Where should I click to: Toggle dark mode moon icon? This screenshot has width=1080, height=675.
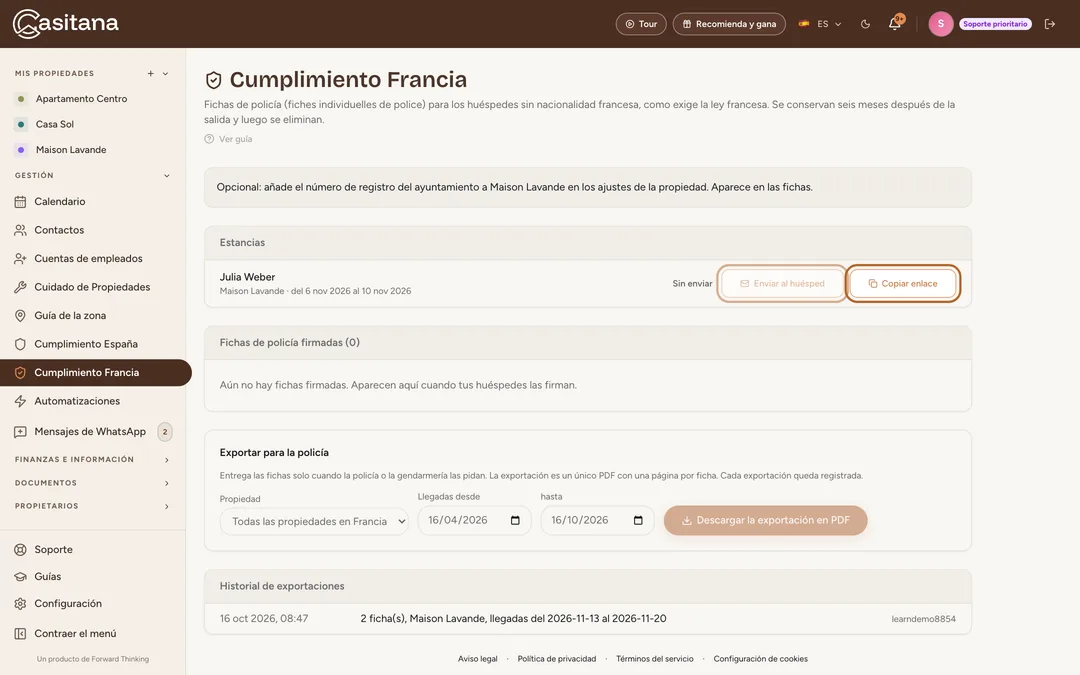865,24
